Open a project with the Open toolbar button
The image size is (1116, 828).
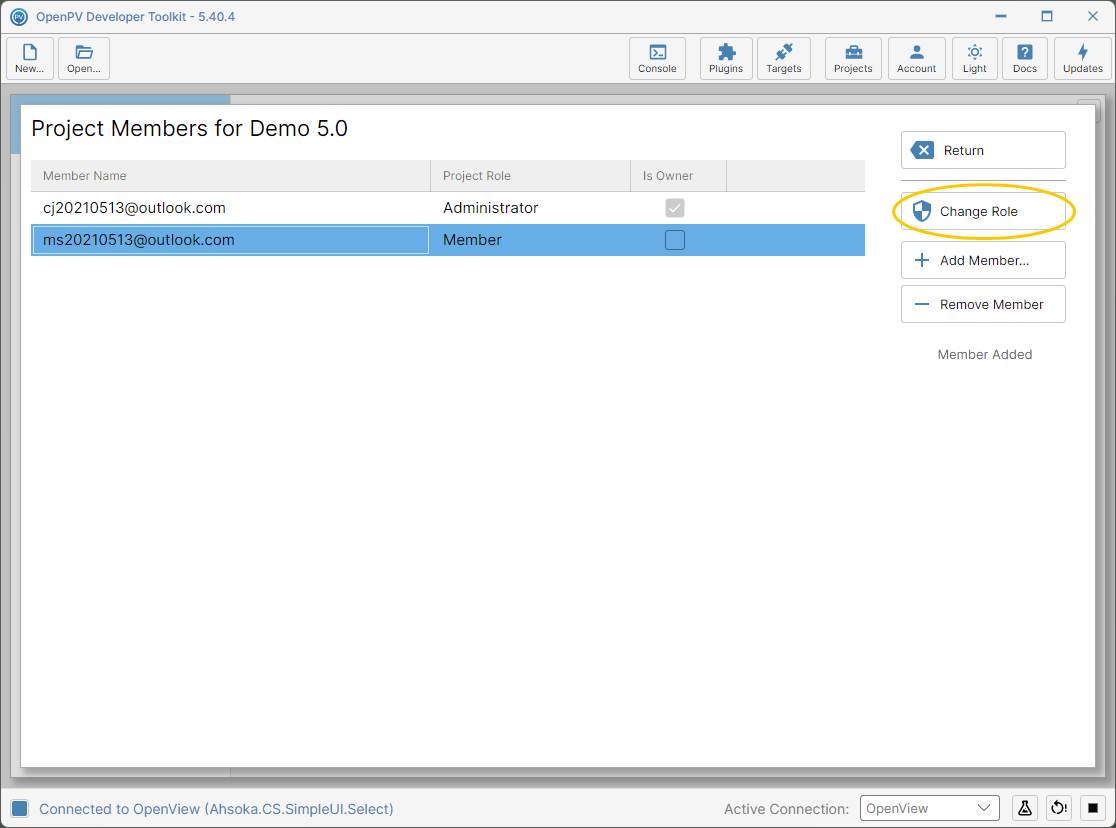[84, 58]
